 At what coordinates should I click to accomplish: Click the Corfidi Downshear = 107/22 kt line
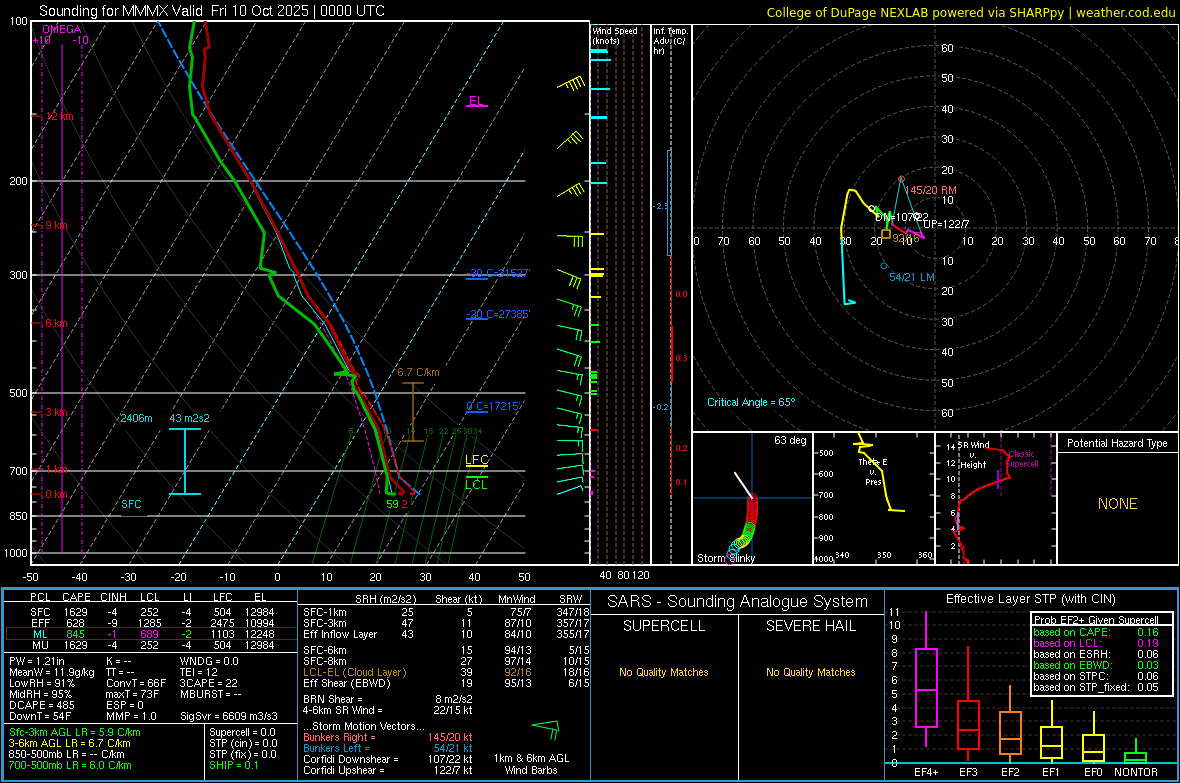click(x=388, y=759)
